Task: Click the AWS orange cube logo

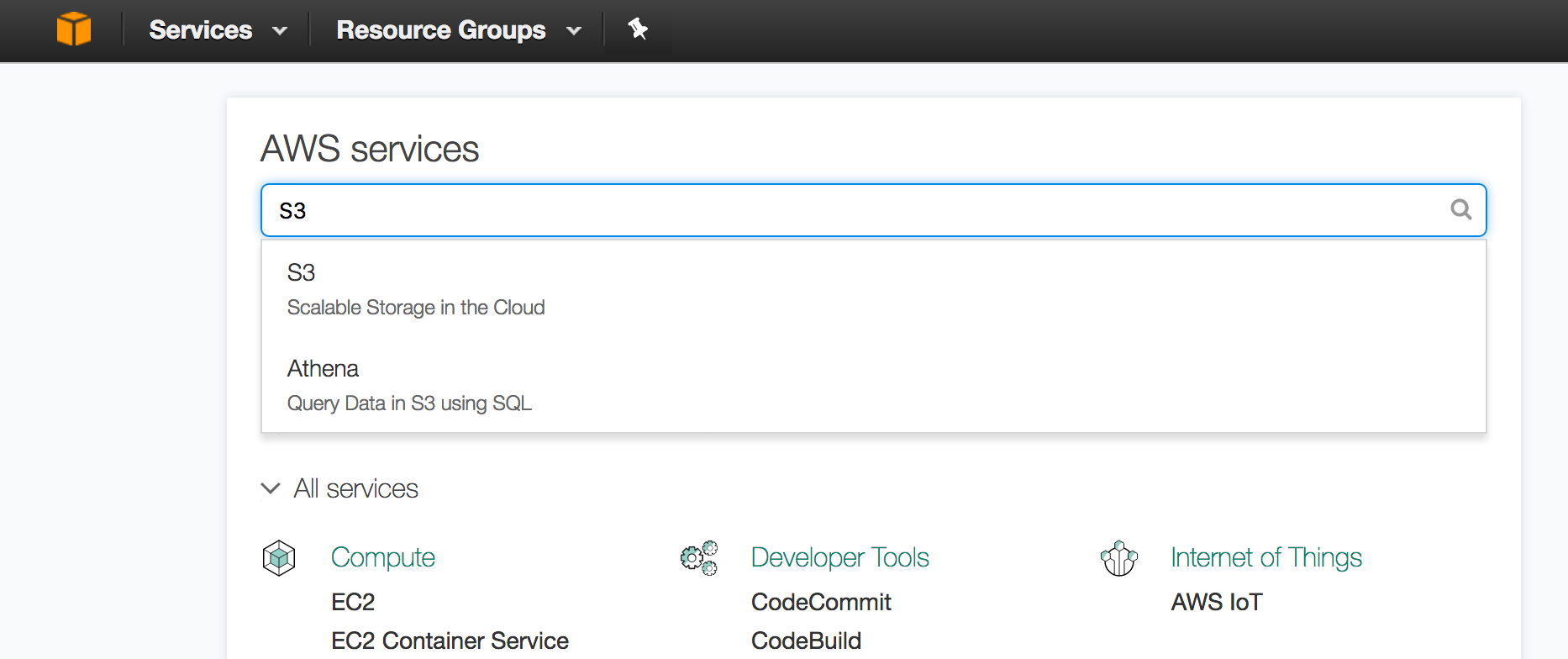Action: pos(74,29)
